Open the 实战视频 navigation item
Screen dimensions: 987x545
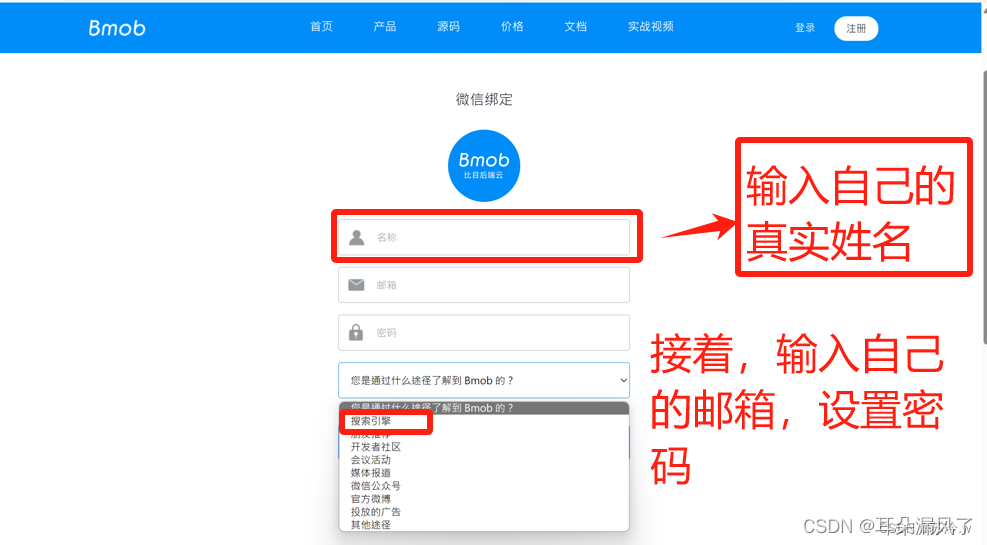point(650,26)
